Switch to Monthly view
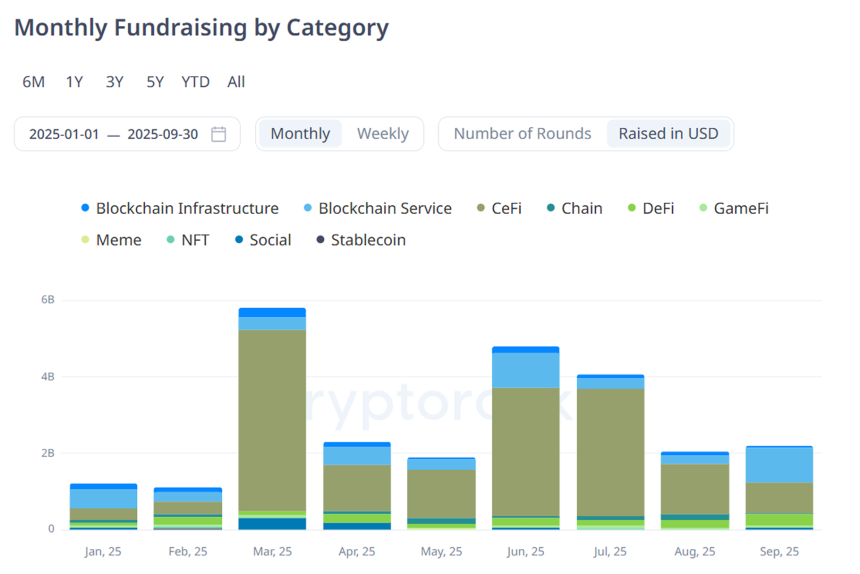This screenshot has width=860, height=574. click(300, 134)
